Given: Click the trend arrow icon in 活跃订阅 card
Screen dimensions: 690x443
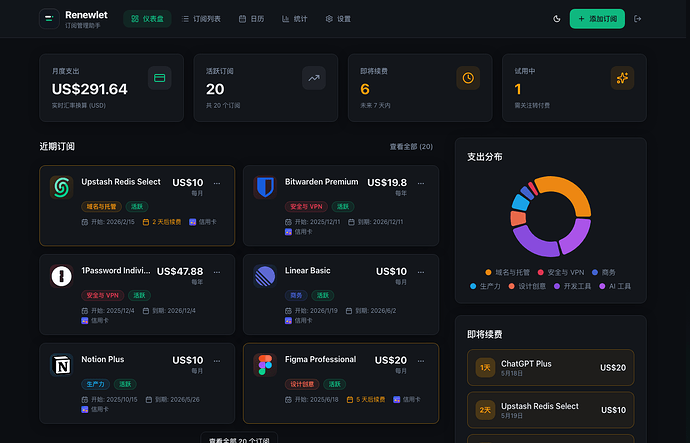Looking at the screenshot, I should point(314,78).
